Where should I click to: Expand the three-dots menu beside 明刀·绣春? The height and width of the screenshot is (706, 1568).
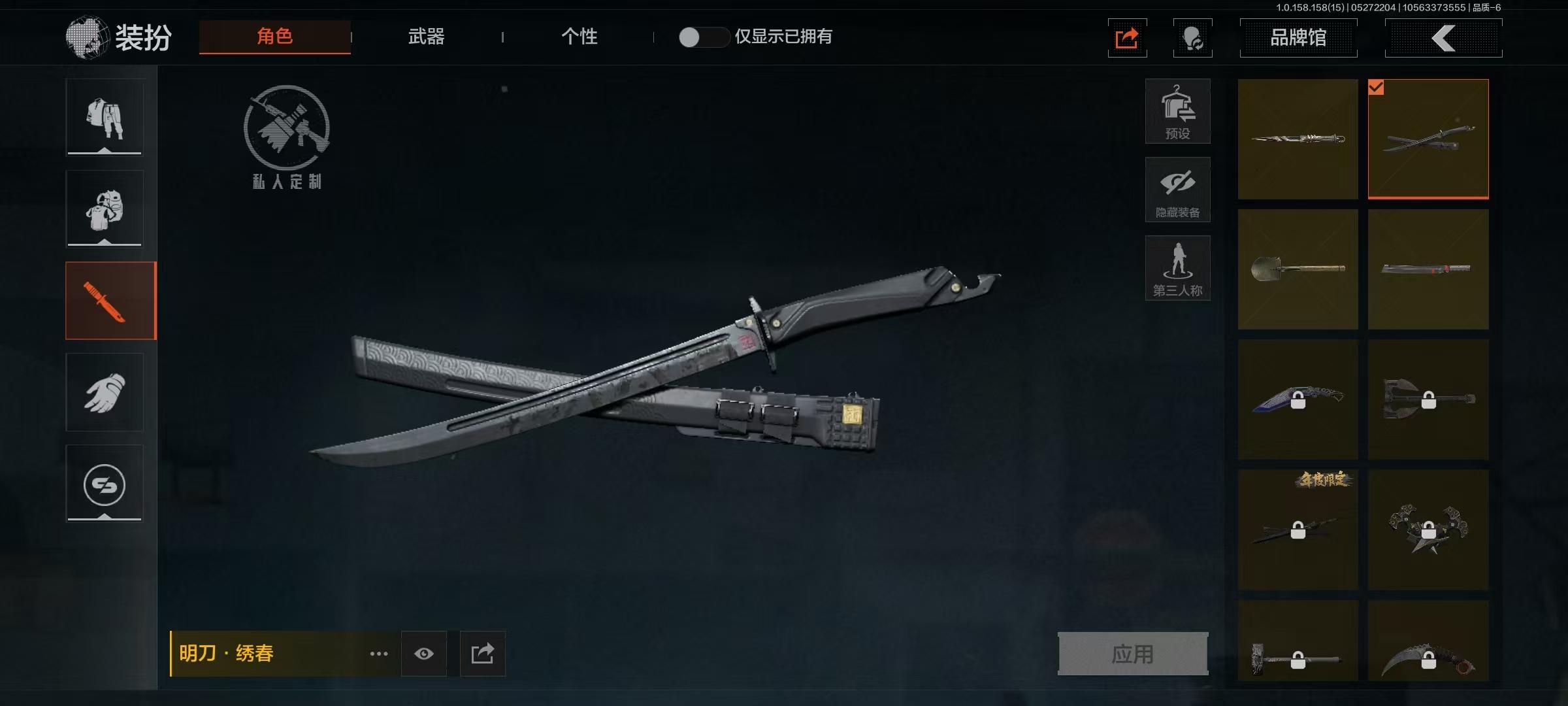pyautogui.click(x=379, y=654)
